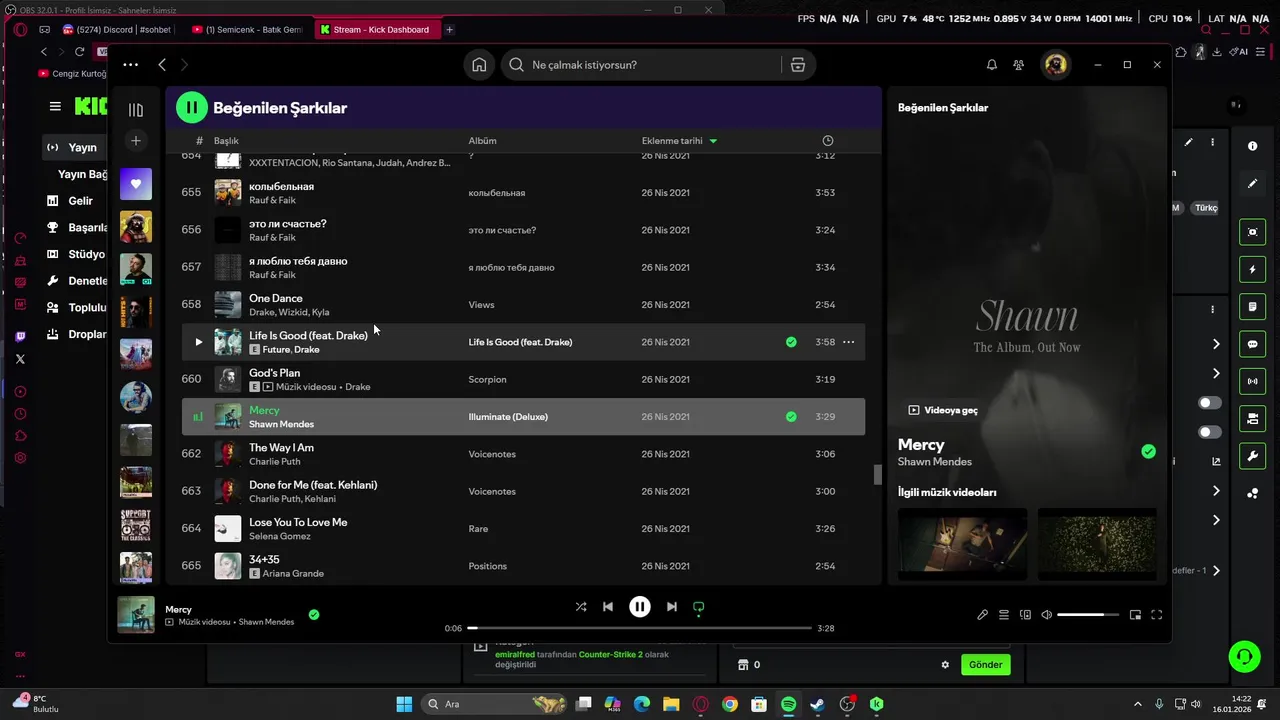Open Windows Start menu

pyautogui.click(x=404, y=704)
